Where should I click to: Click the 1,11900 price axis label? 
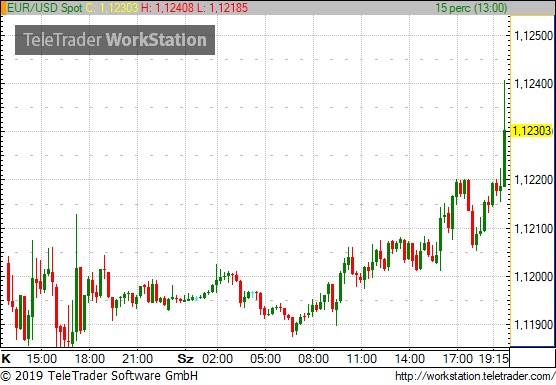click(533, 324)
